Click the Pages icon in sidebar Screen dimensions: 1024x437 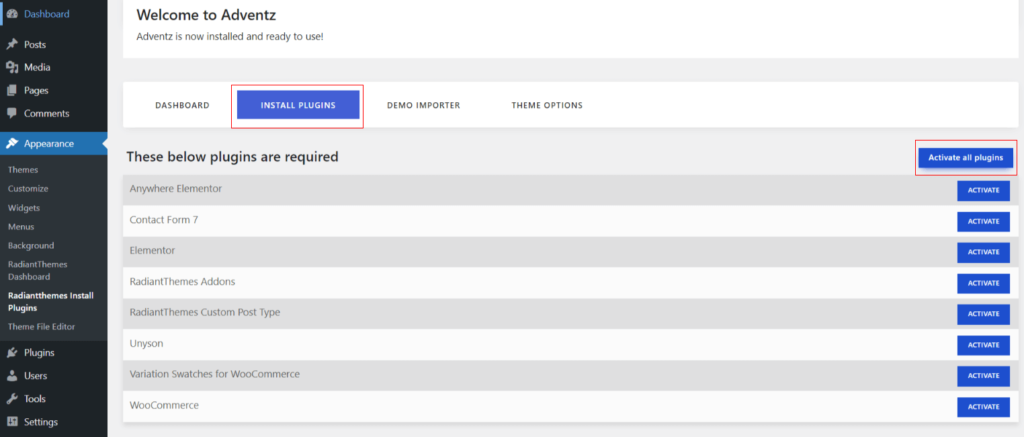pos(12,91)
